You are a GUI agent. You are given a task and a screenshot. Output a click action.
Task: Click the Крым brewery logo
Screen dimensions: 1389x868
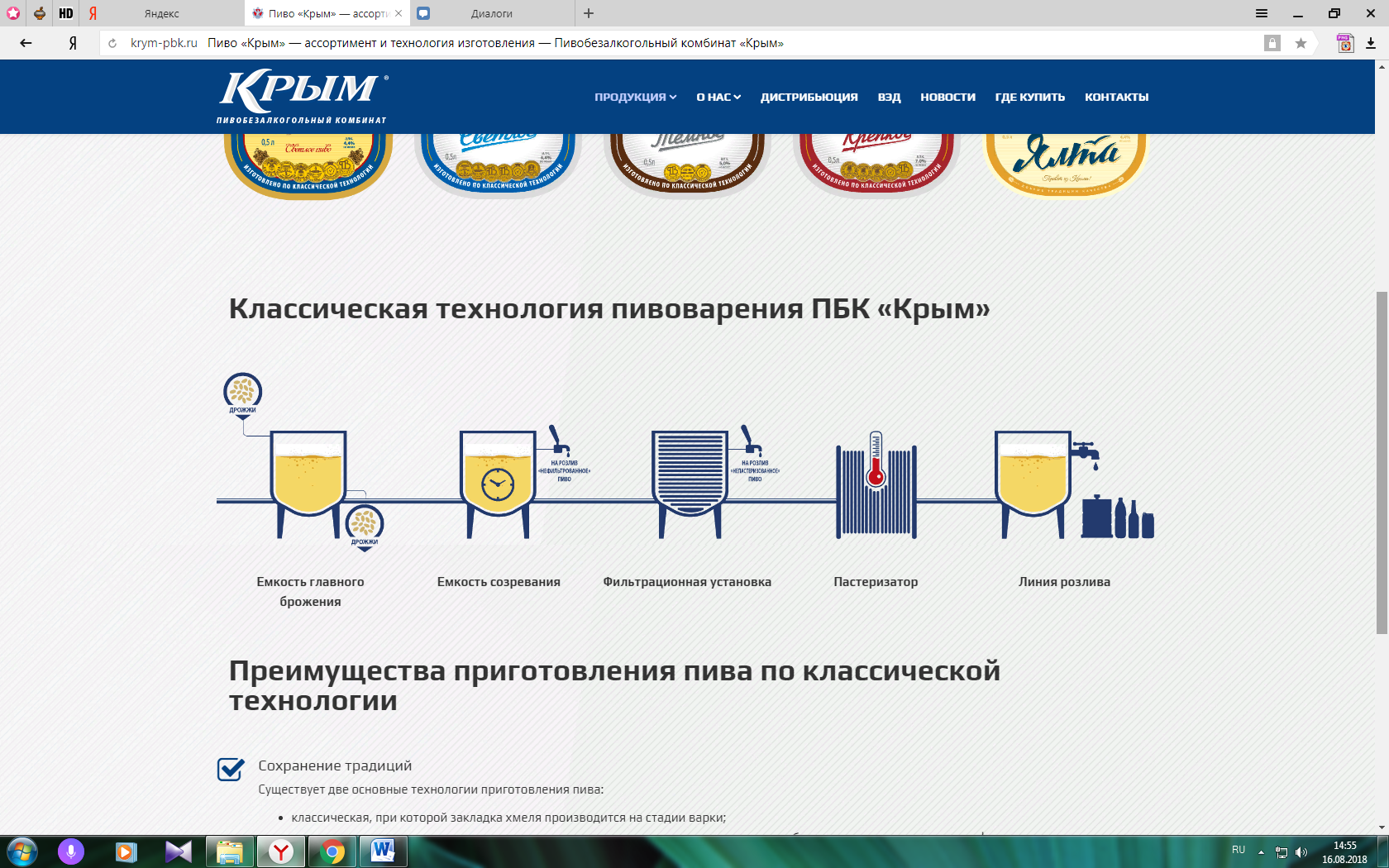coord(302,97)
